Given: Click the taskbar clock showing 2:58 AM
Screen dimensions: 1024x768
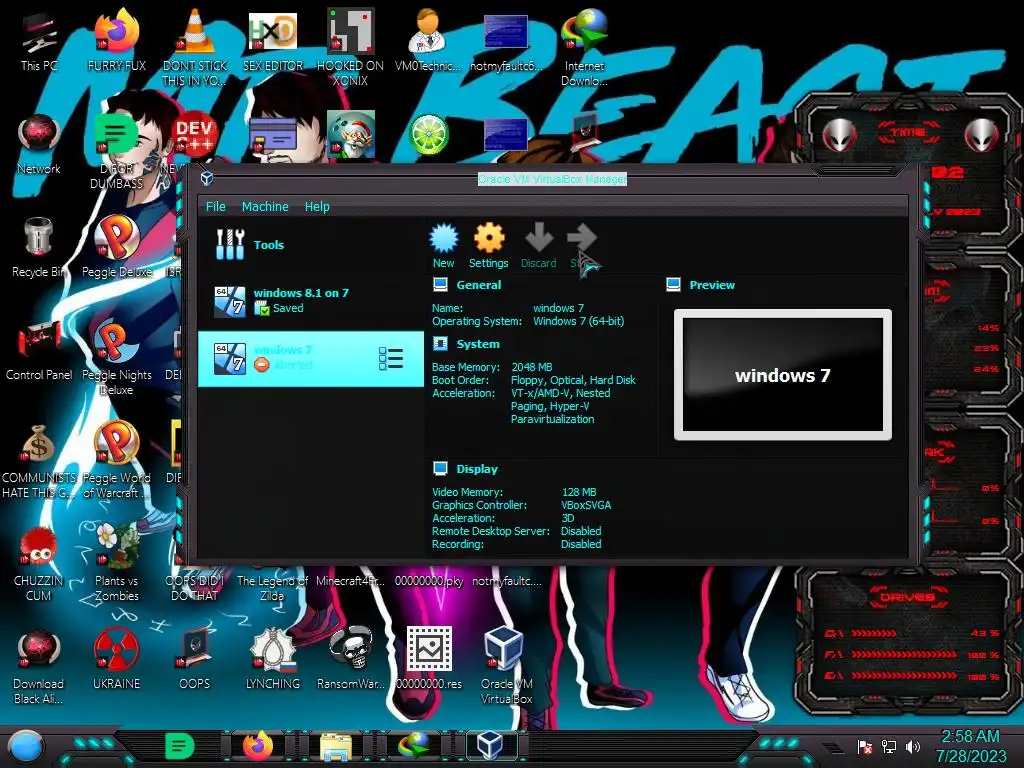Looking at the screenshot, I should click(x=971, y=746).
